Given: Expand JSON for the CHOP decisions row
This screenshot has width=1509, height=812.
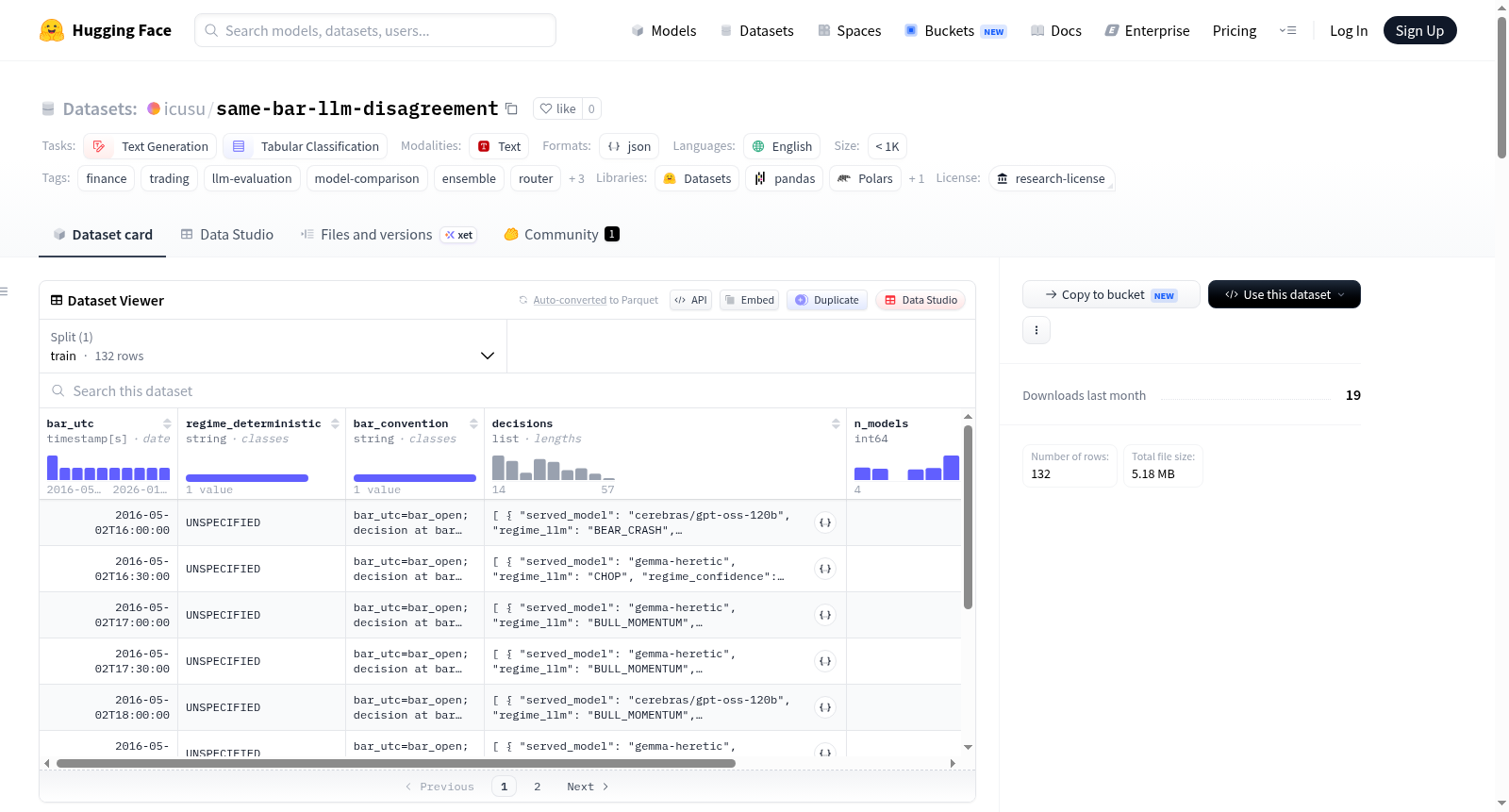Looking at the screenshot, I should tap(825, 569).
